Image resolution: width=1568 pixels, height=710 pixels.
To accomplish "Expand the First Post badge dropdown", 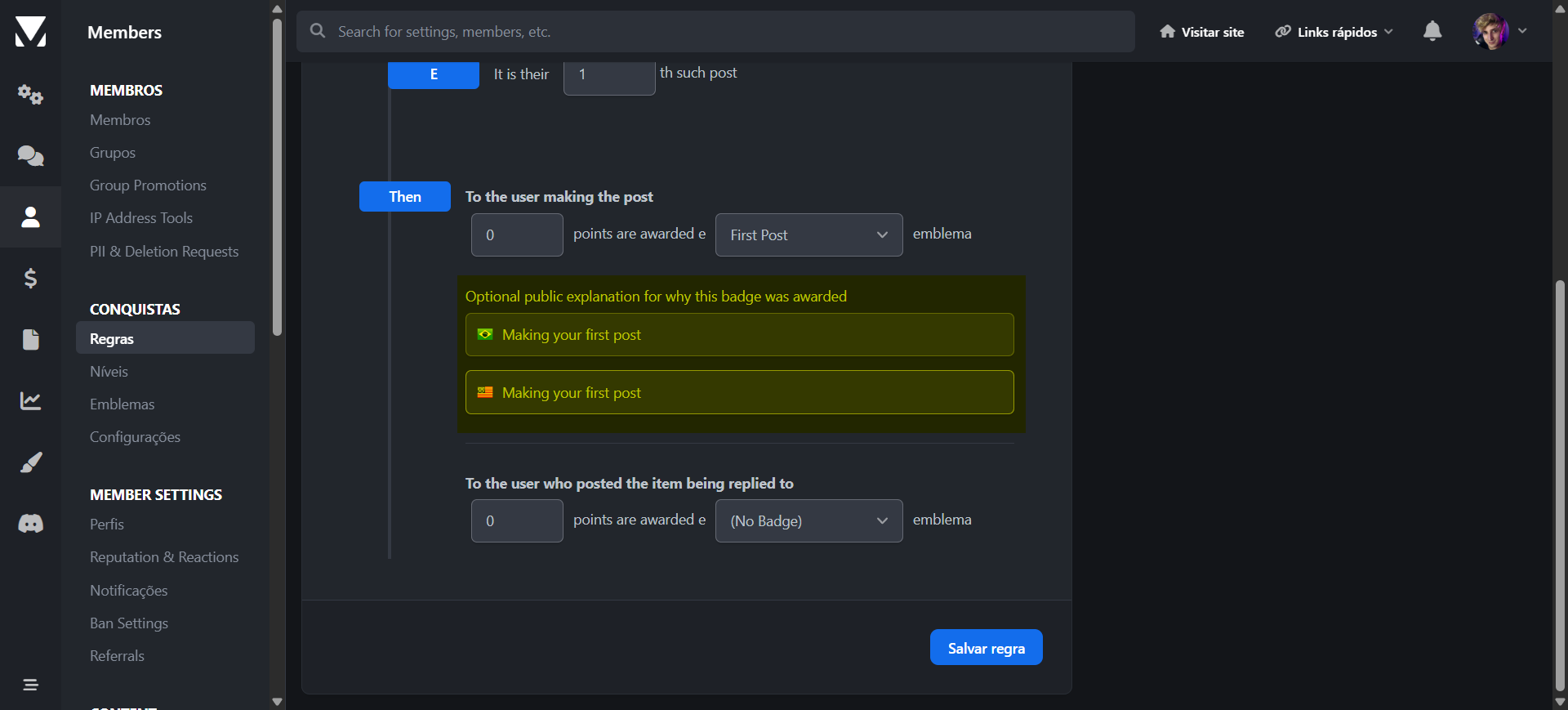I will point(808,235).
